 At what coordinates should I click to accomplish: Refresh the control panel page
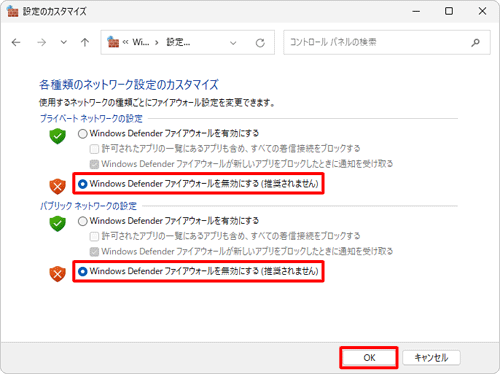260,43
